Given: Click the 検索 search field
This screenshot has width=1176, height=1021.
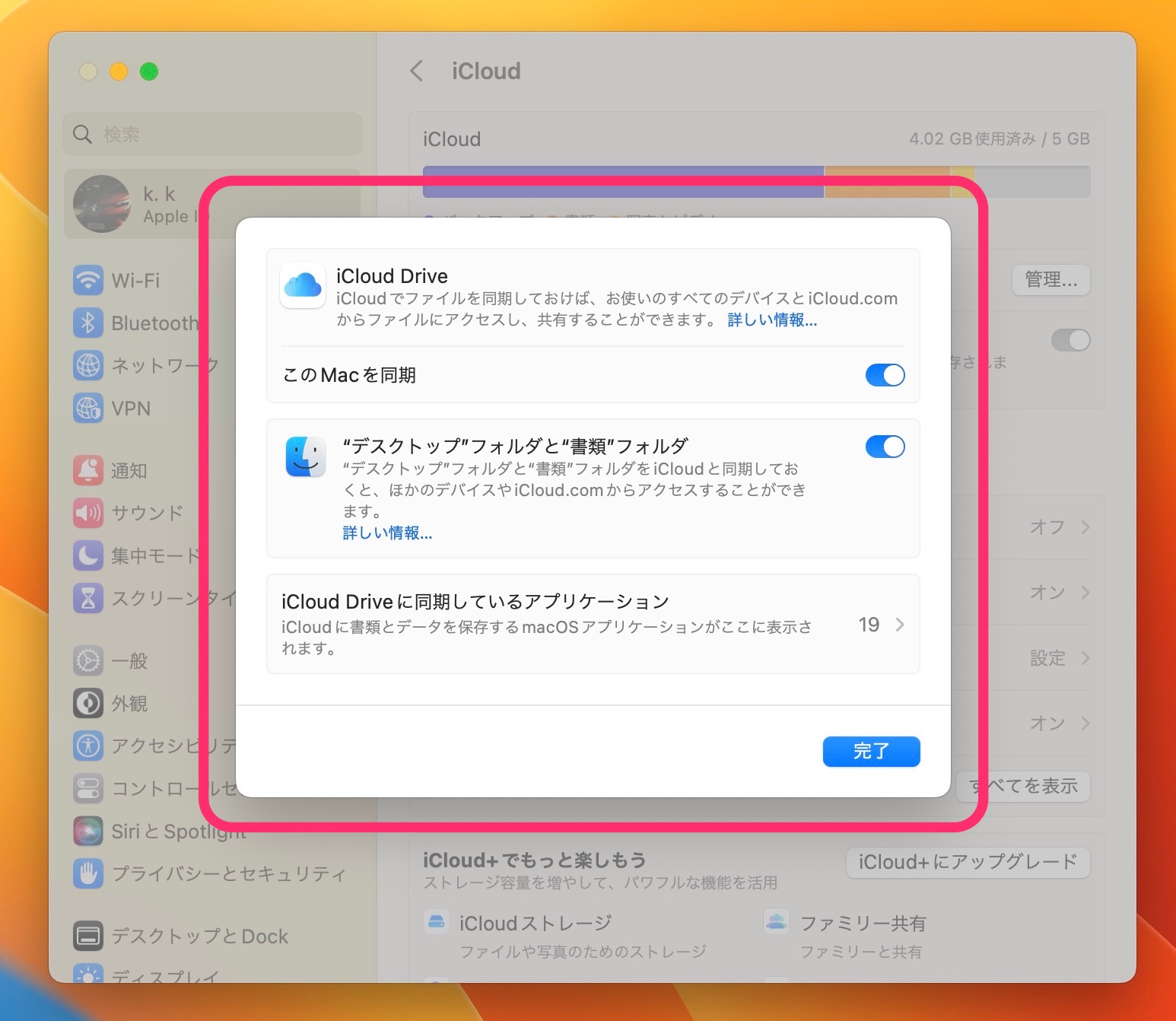Looking at the screenshot, I should [212, 135].
